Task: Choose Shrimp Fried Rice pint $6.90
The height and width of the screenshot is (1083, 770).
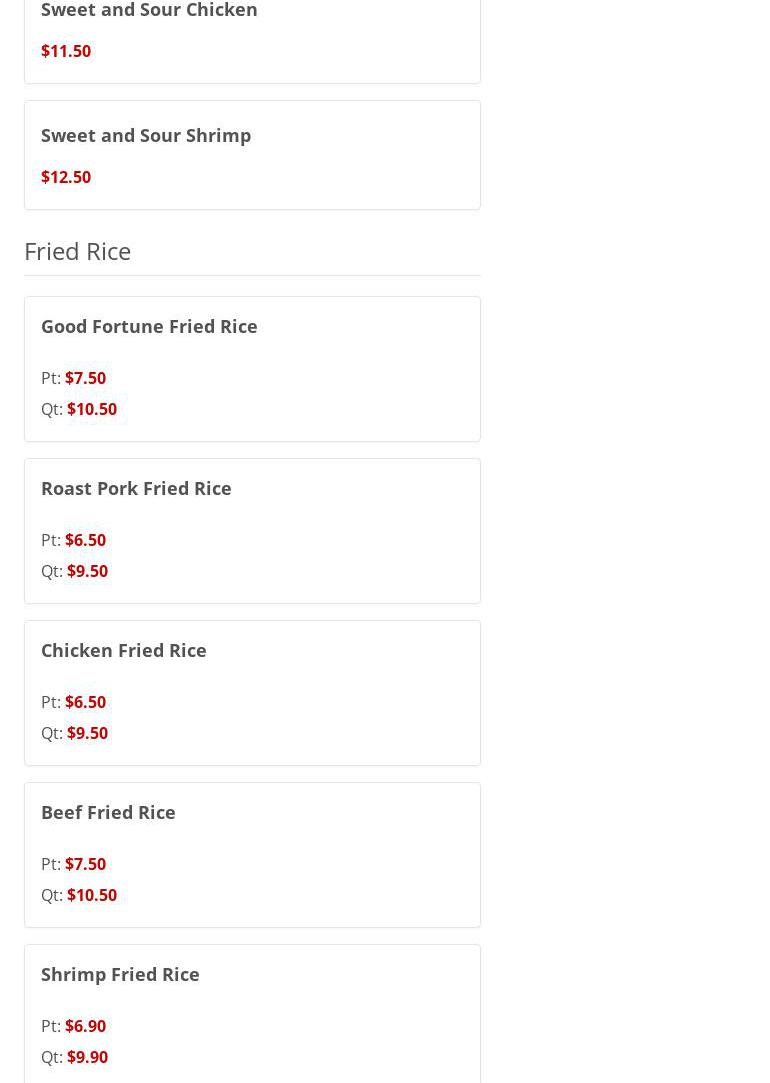Action: pyautogui.click(x=85, y=1026)
